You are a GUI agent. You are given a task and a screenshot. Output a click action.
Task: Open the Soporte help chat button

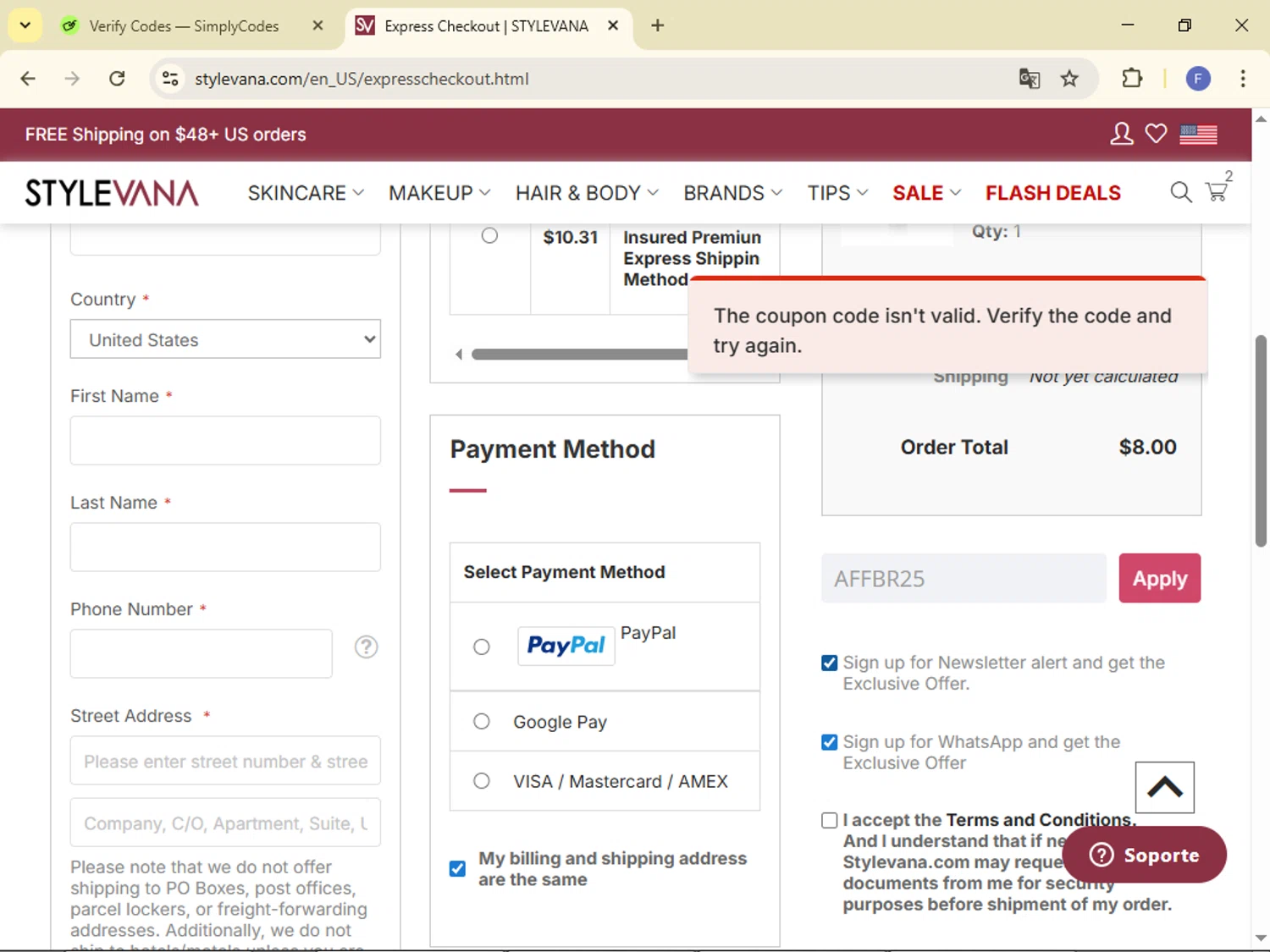[x=1145, y=855]
